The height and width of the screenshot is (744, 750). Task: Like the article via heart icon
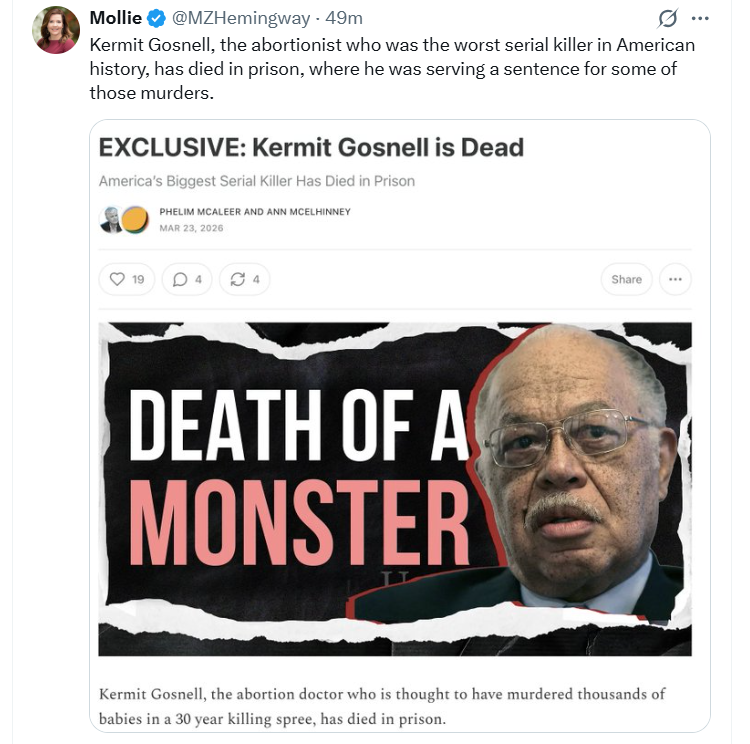tap(127, 279)
